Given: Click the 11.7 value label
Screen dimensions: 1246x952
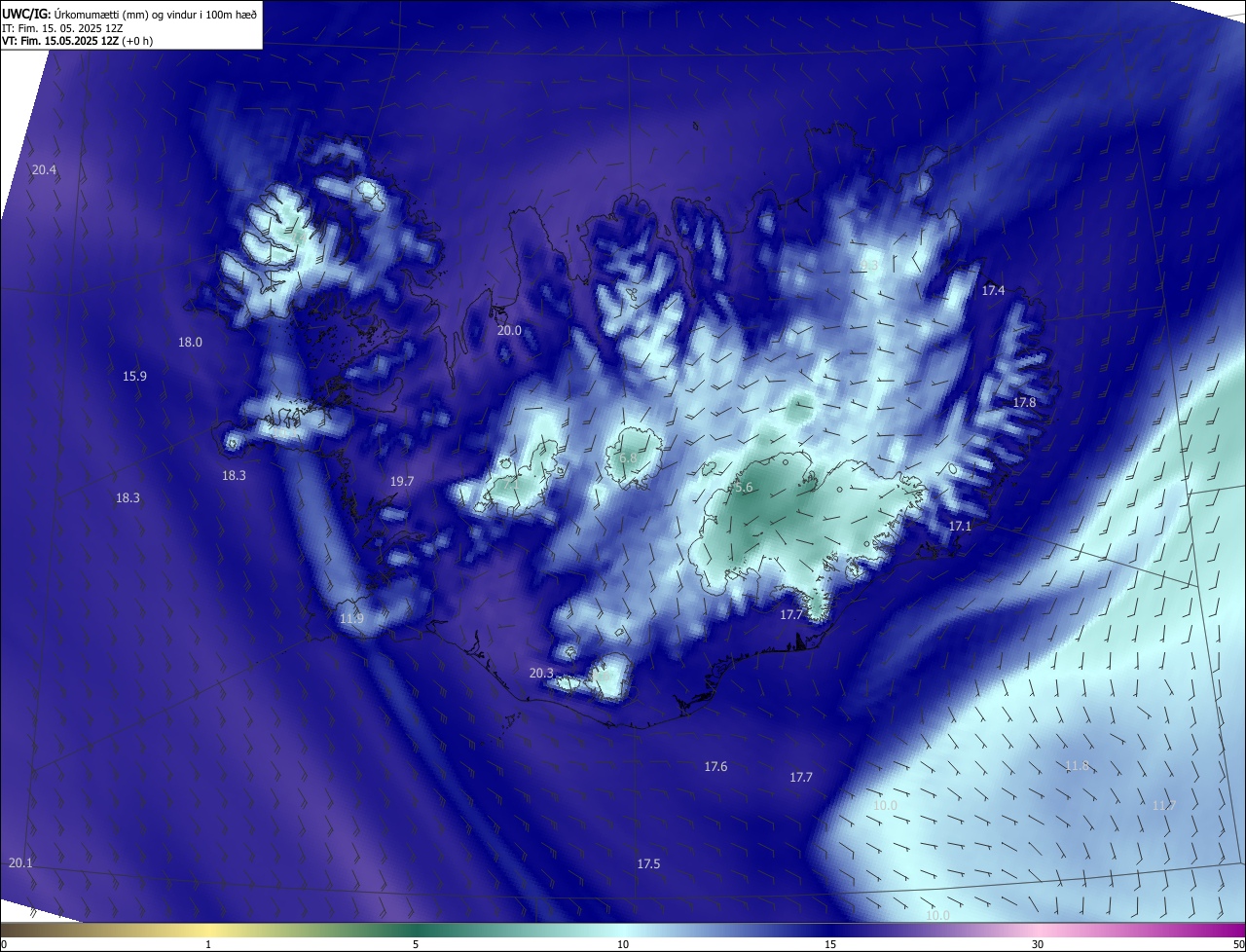Looking at the screenshot, I should pyautogui.click(x=1163, y=806).
